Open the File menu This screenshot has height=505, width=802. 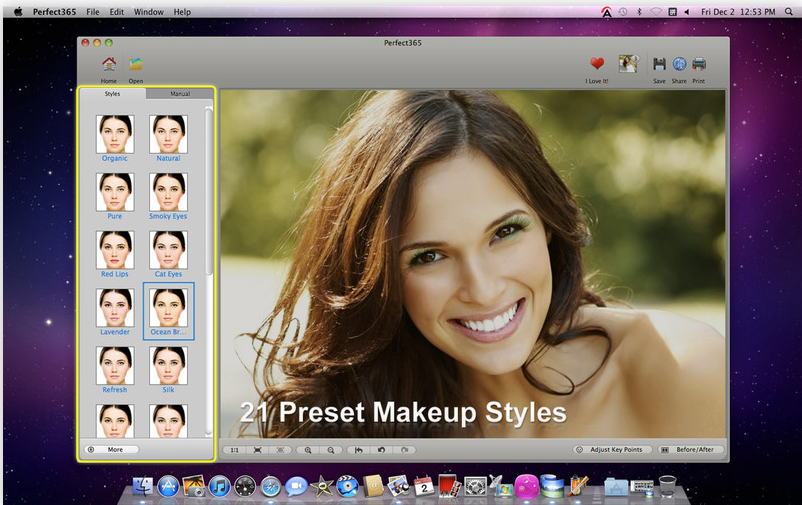93,12
